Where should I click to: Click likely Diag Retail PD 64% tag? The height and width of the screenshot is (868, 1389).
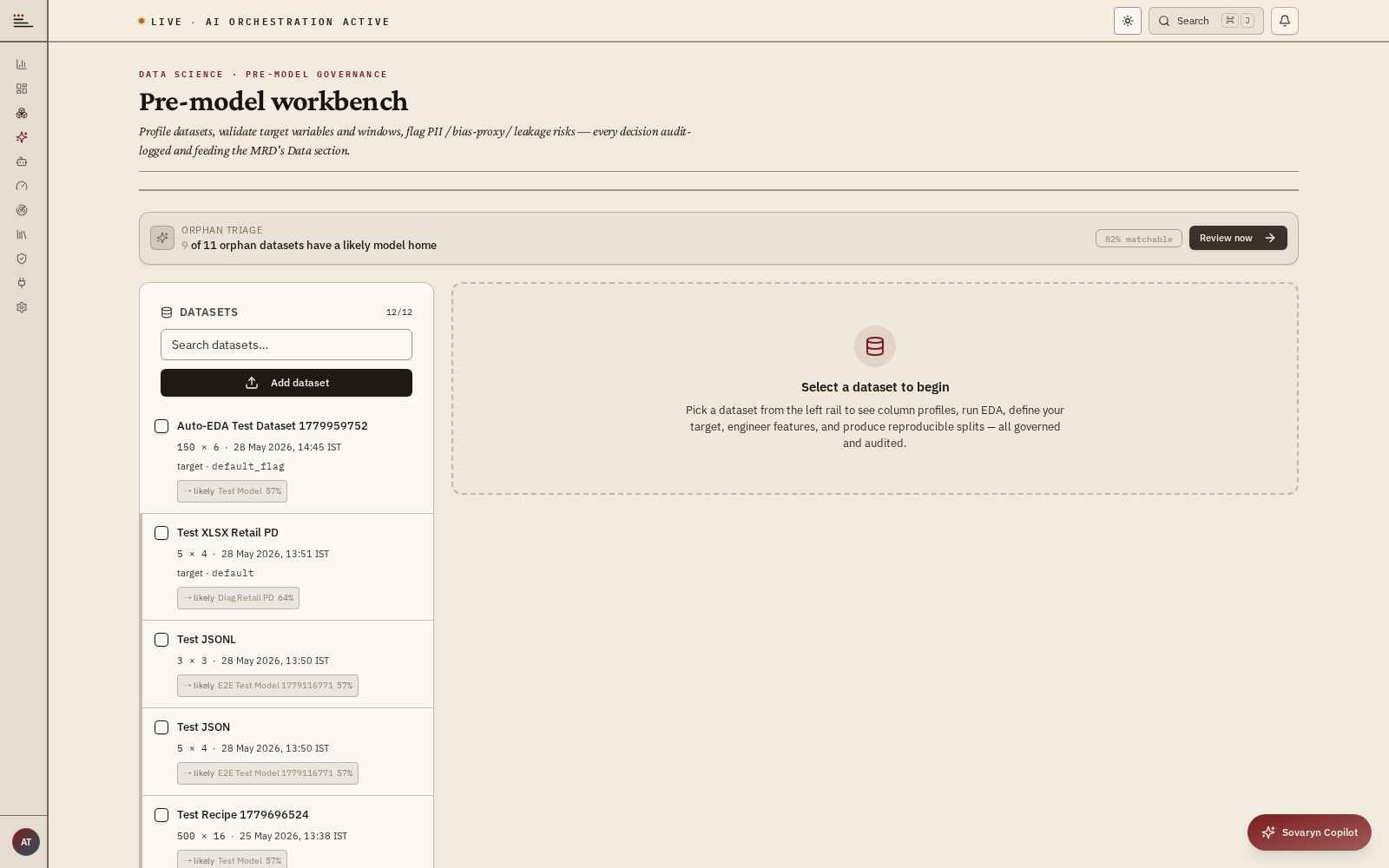238,598
